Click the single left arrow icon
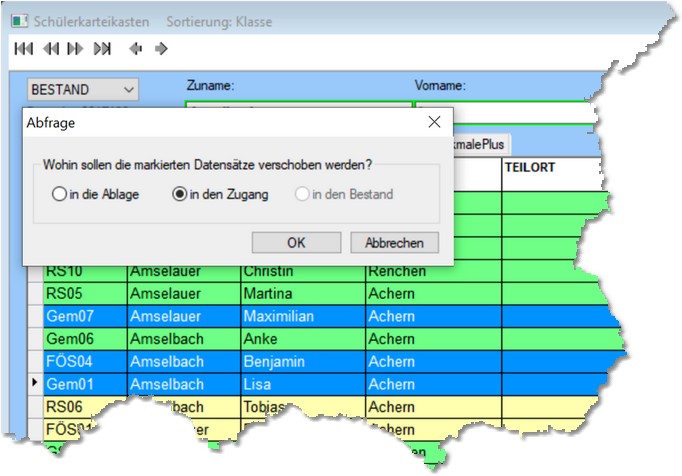 [x=136, y=49]
